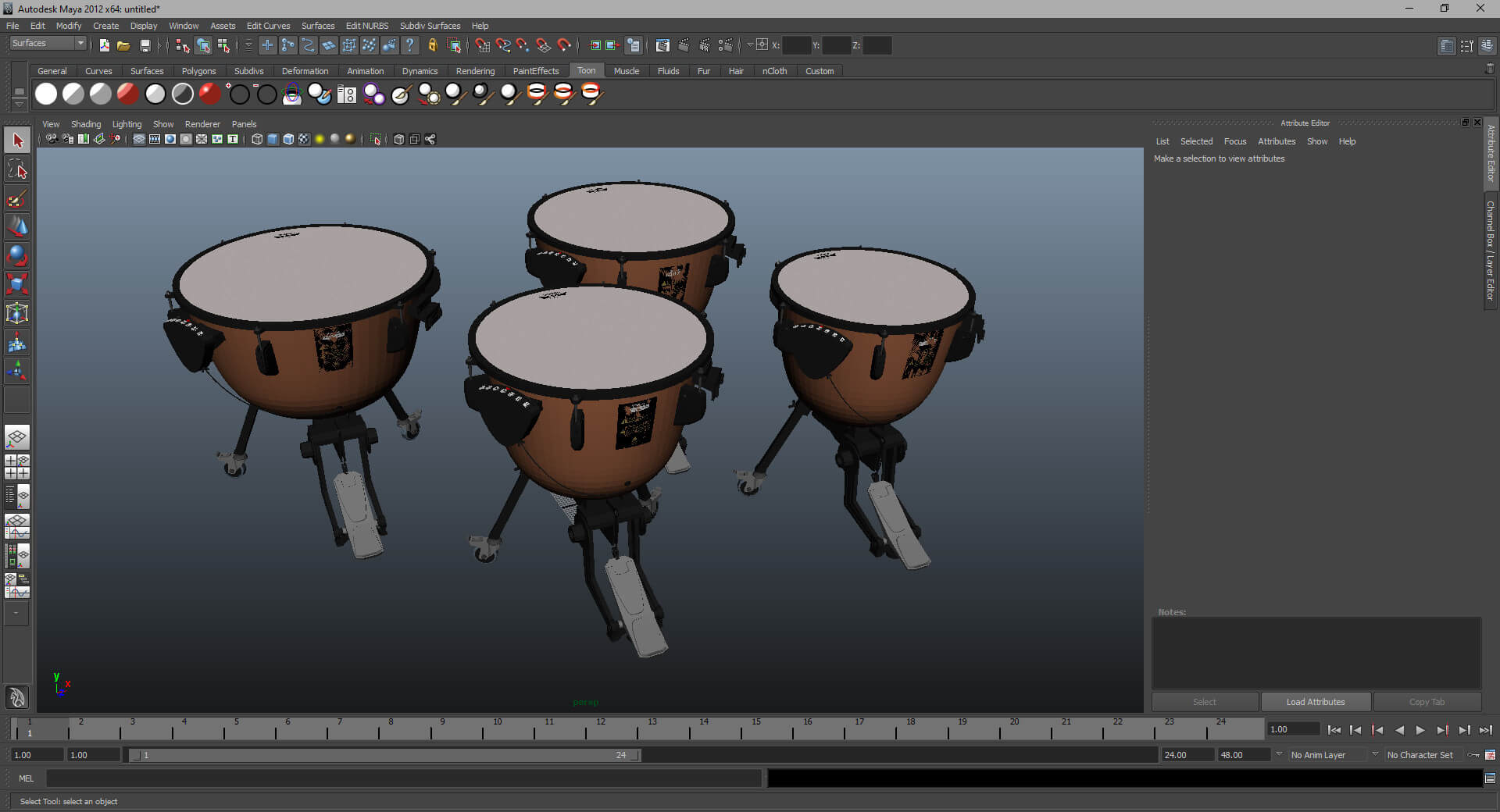Click the Save Scene floppy disk icon
Viewport: 1500px width, 812px height.
point(145,46)
